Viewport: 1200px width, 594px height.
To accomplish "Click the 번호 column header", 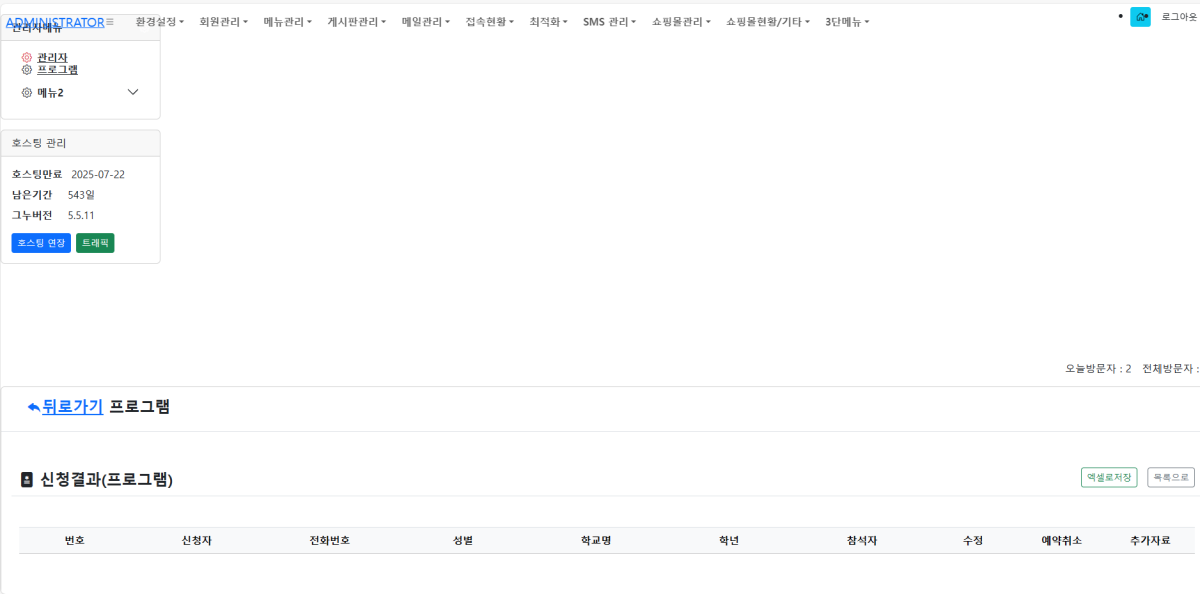I will [x=75, y=540].
